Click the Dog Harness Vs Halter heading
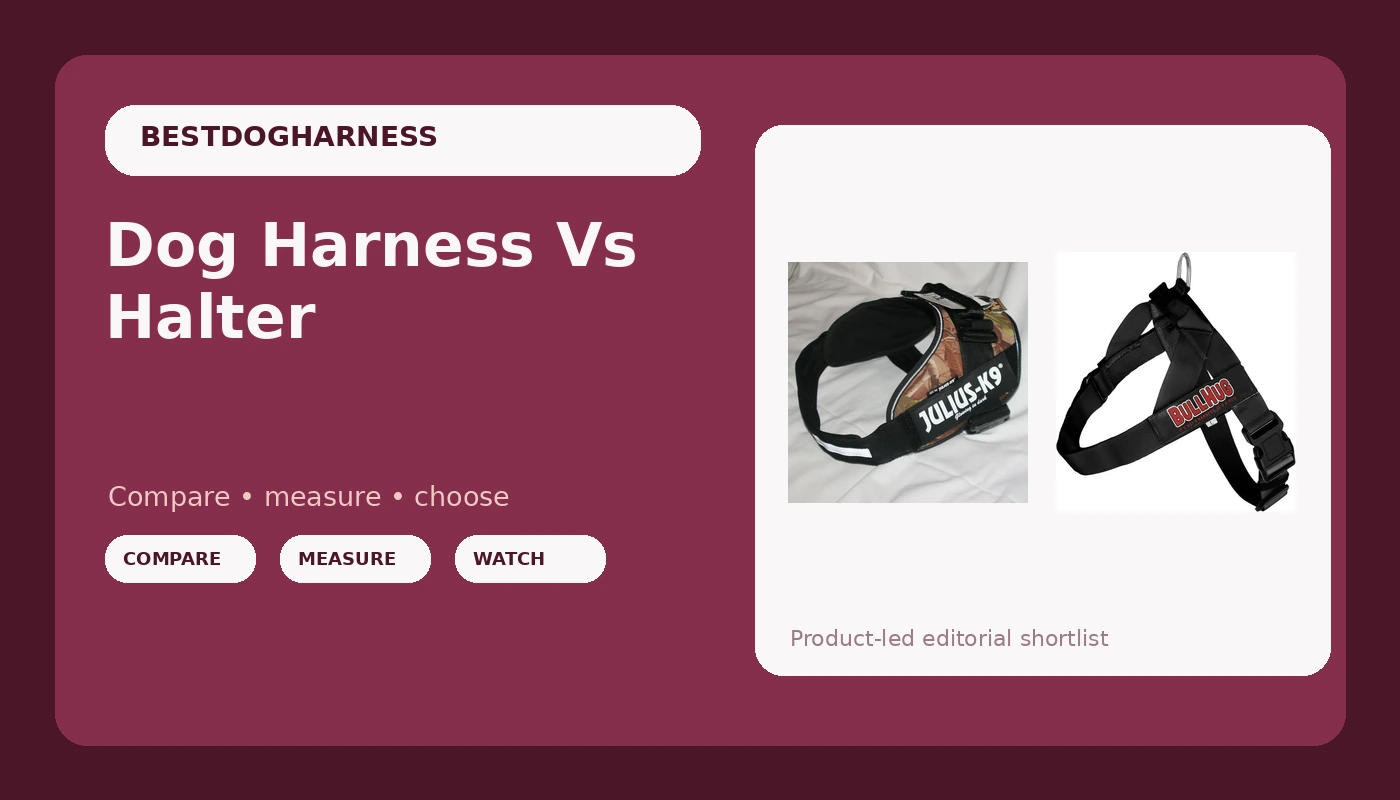Viewport: 1400px width, 800px height. [371, 281]
